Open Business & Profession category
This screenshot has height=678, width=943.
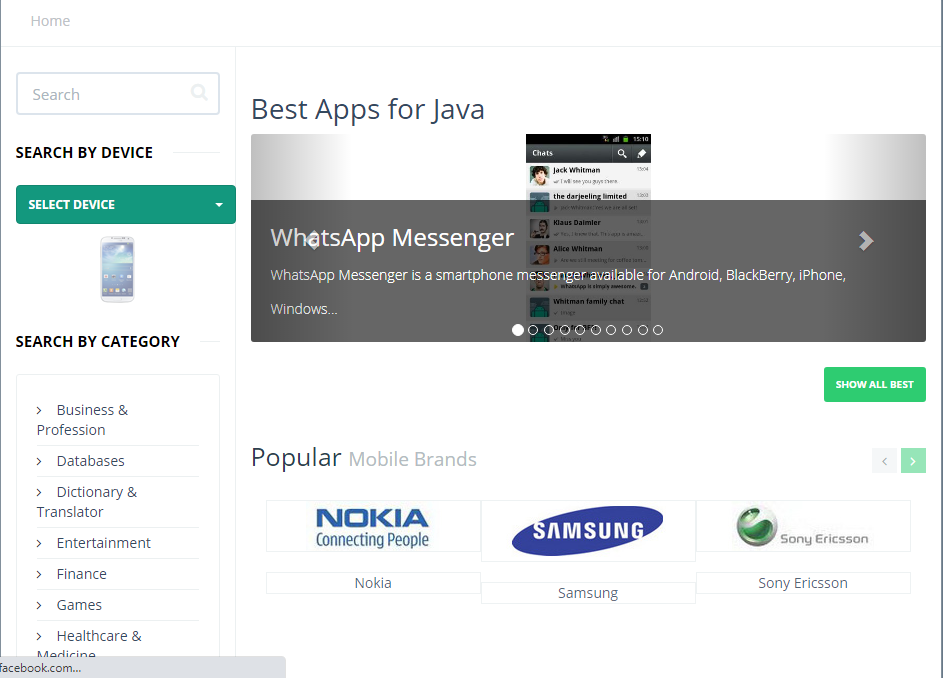(x=82, y=420)
